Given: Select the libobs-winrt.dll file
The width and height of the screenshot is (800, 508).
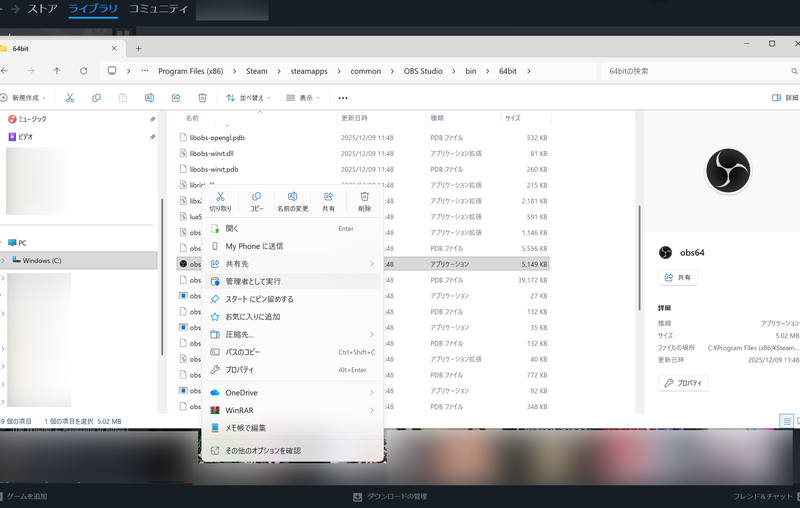Looking at the screenshot, I should 211,154.
